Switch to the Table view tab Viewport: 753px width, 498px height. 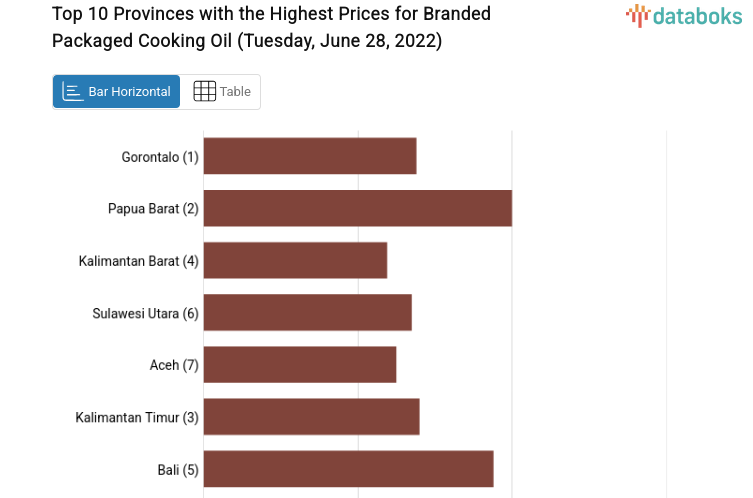(x=221, y=92)
